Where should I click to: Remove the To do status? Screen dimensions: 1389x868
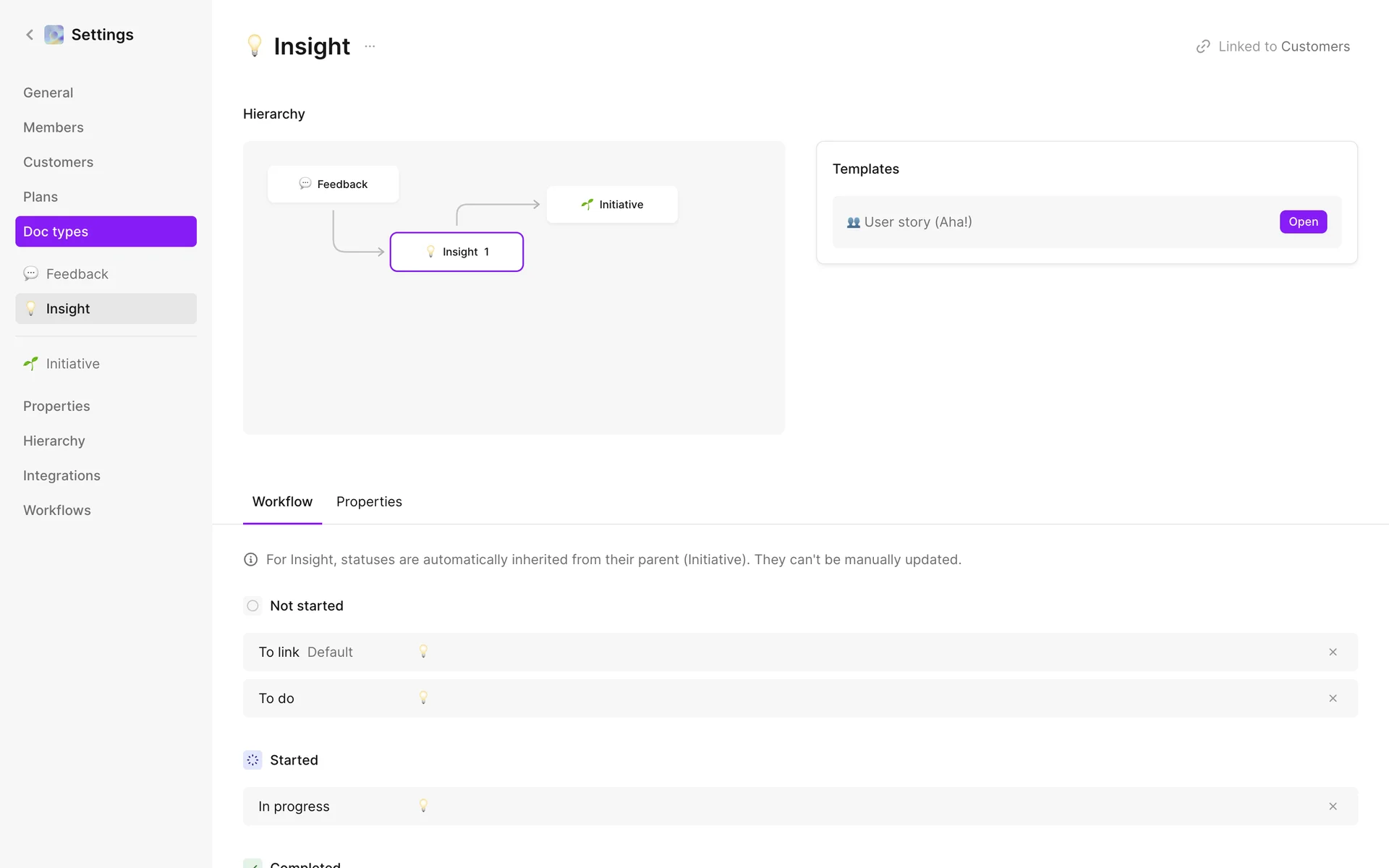click(x=1333, y=698)
